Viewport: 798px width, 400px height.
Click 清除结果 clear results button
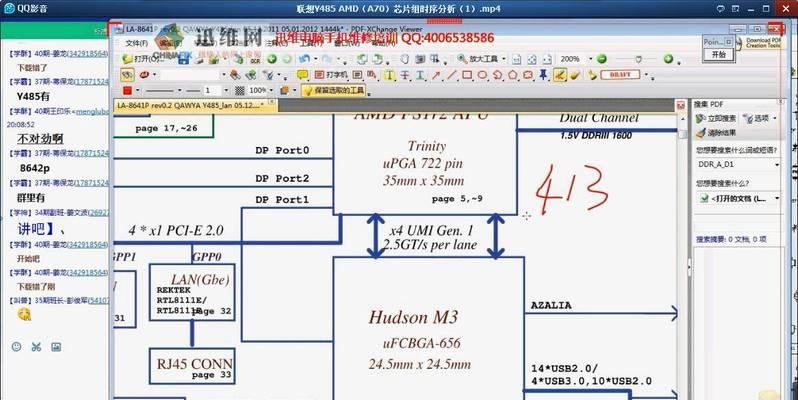tap(716, 133)
